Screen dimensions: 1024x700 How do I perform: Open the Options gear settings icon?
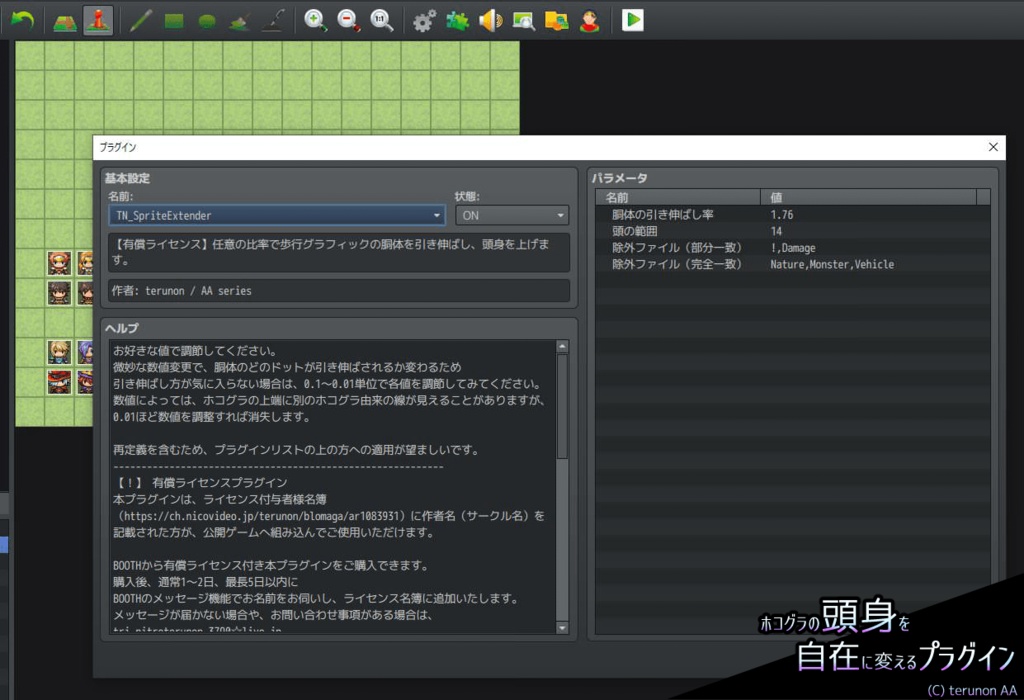[x=423, y=18]
